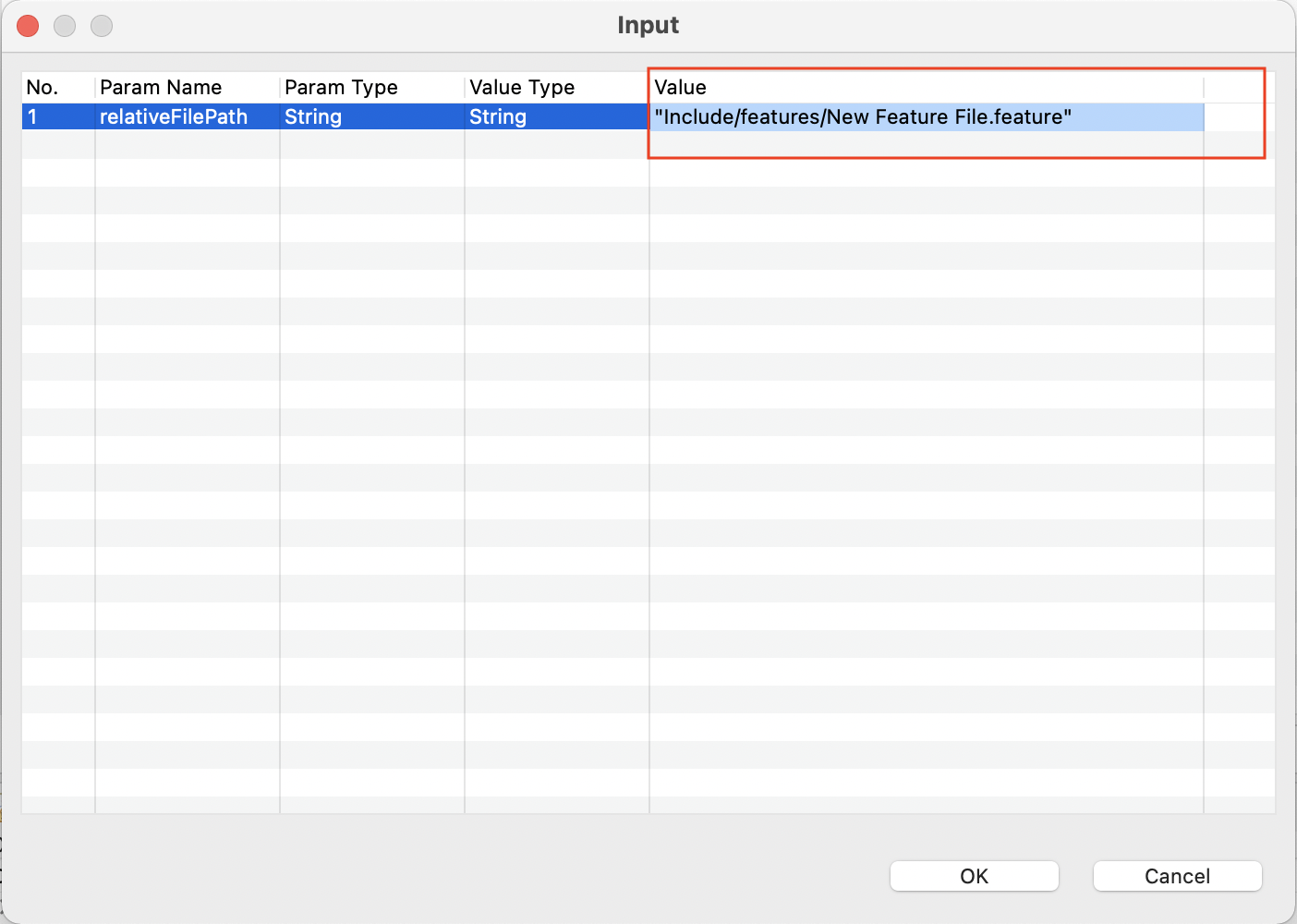Click the OK button
This screenshot has width=1297, height=924.
[x=974, y=876]
